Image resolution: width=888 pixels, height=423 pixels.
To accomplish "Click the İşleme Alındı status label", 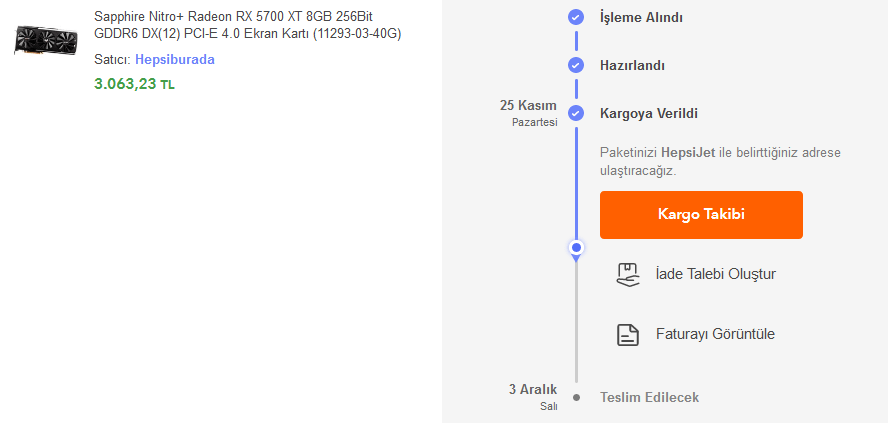I will (641, 17).
